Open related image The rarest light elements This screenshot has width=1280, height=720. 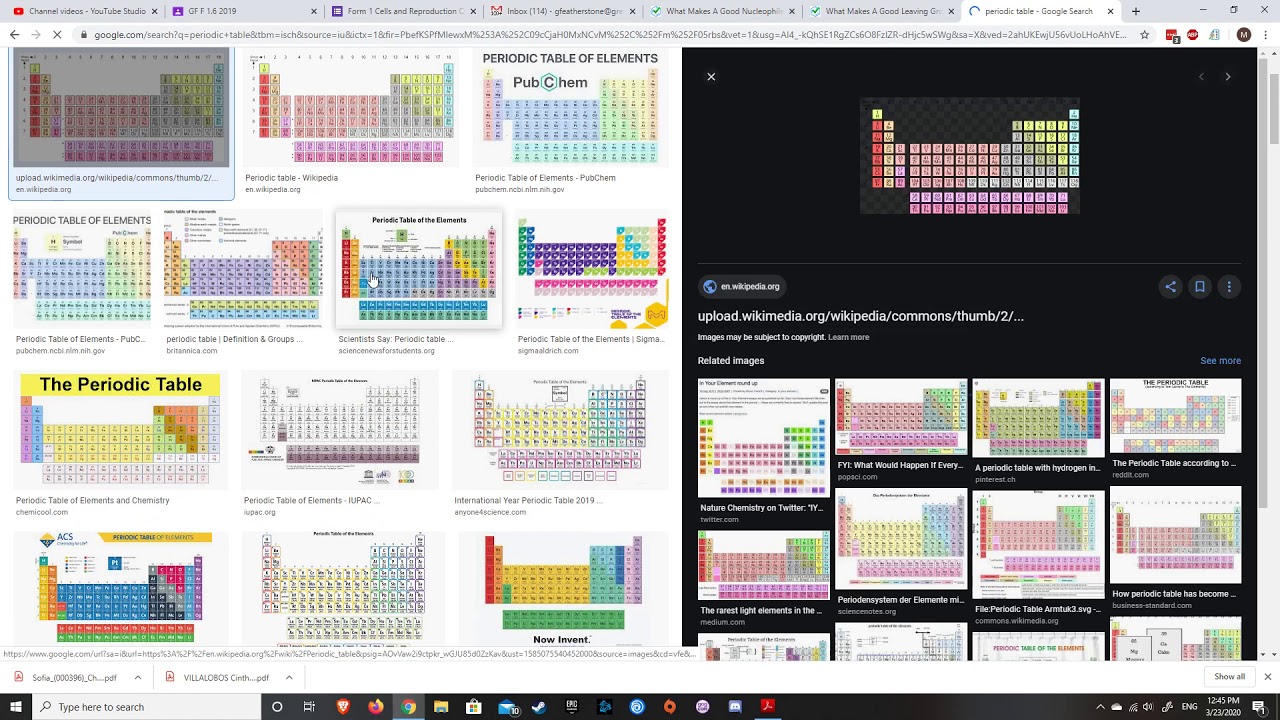pos(764,577)
